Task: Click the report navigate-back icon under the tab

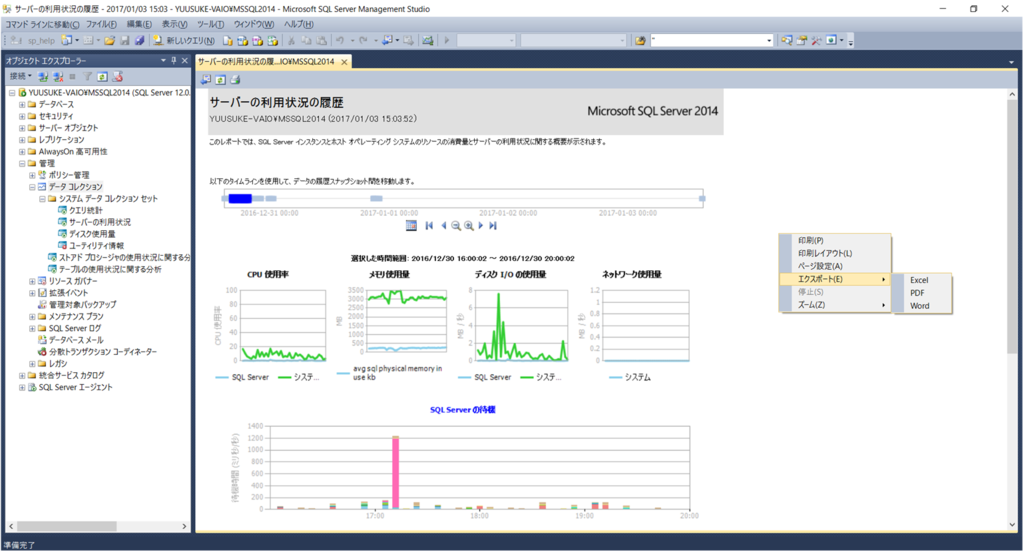Action: [206, 80]
